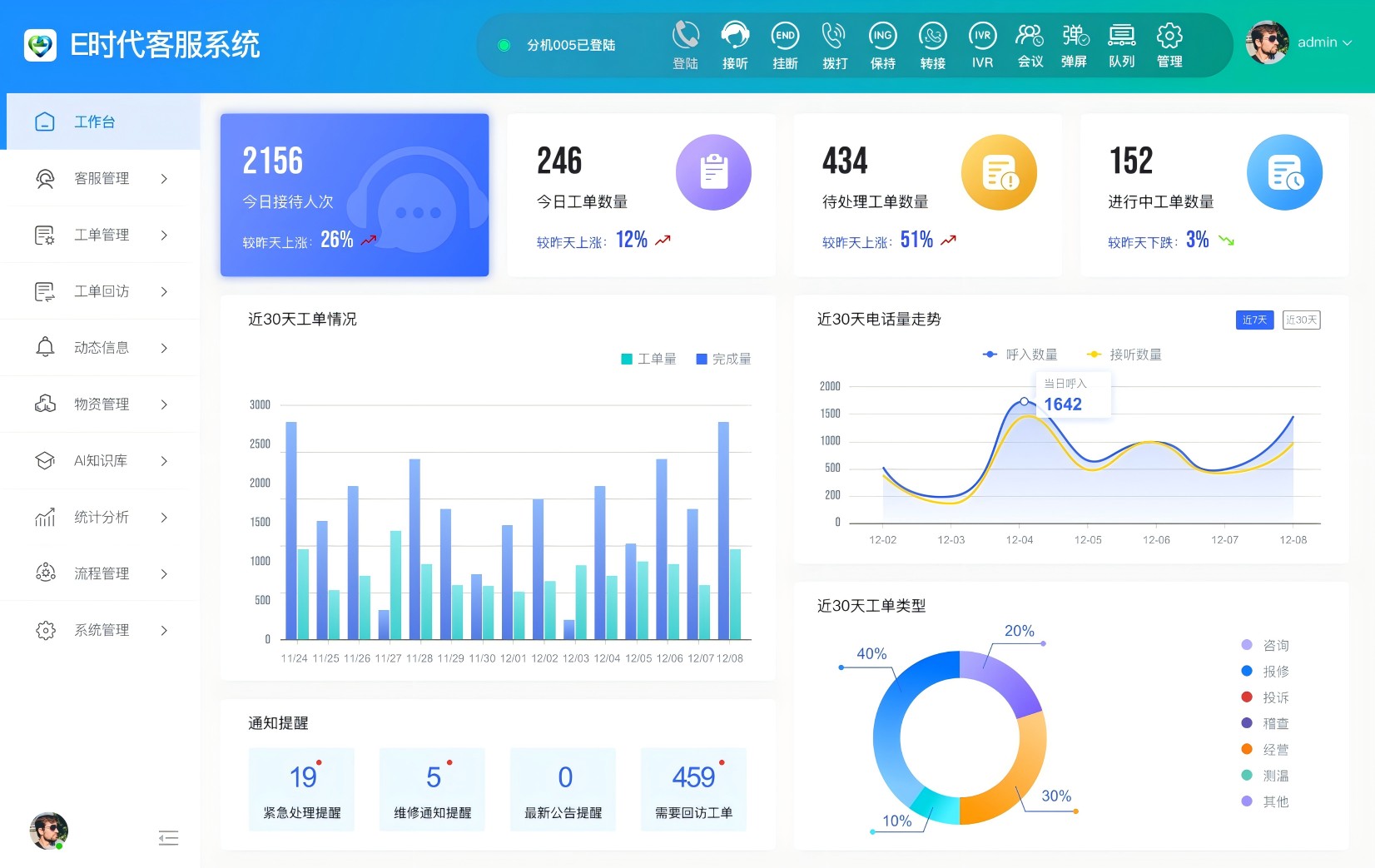The height and width of the screenshot is (868, 1375).
Task: Click the 12-04 data point on line chart
Action: (1024, 401)
